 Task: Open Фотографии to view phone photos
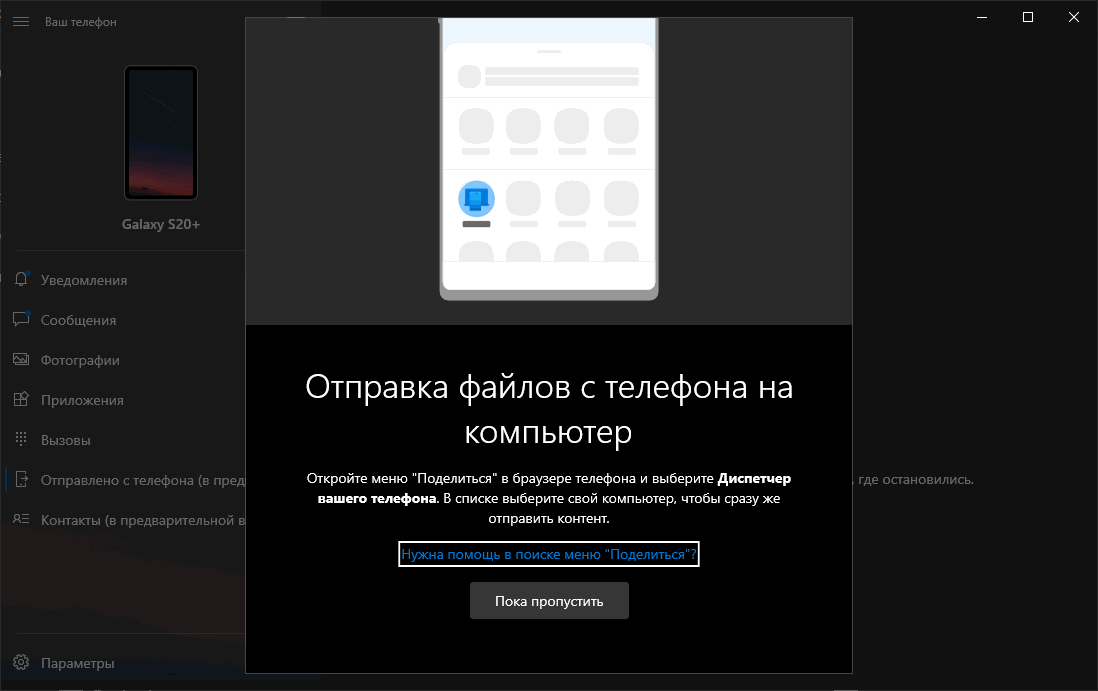pyautogui.click(x=21, y=360)
